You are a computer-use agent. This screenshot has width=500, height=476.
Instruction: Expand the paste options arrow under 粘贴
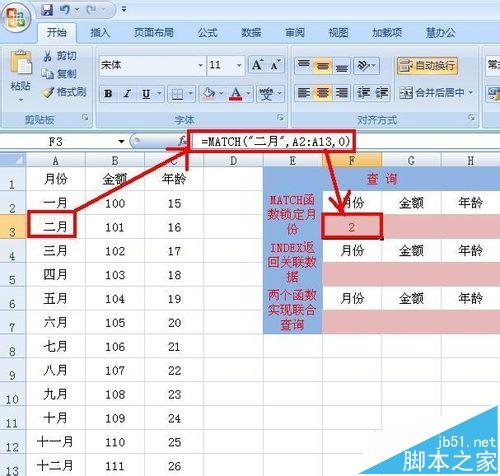pos(21,100)
